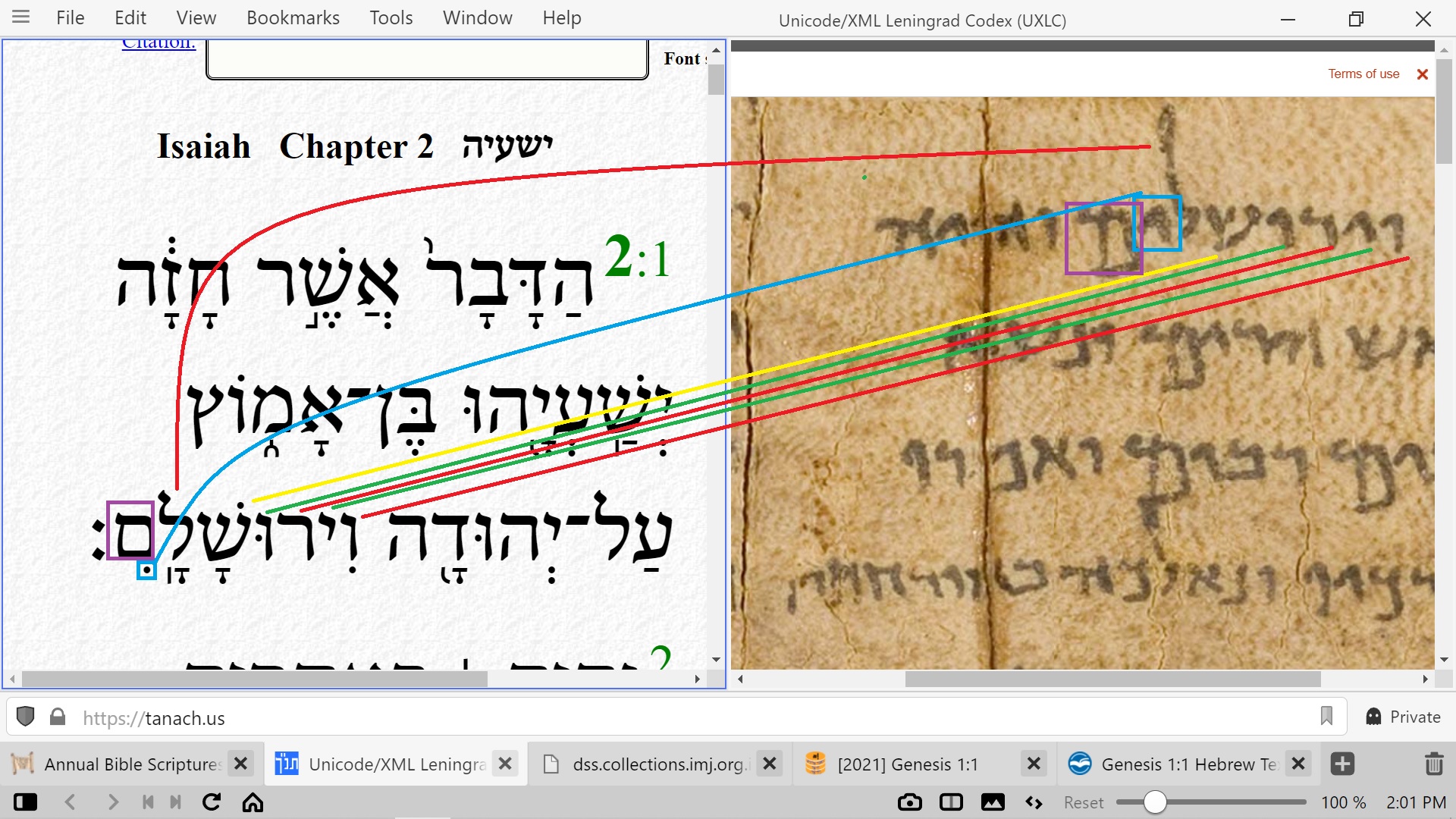Open the Bookmarks menu

pos(293,17)
